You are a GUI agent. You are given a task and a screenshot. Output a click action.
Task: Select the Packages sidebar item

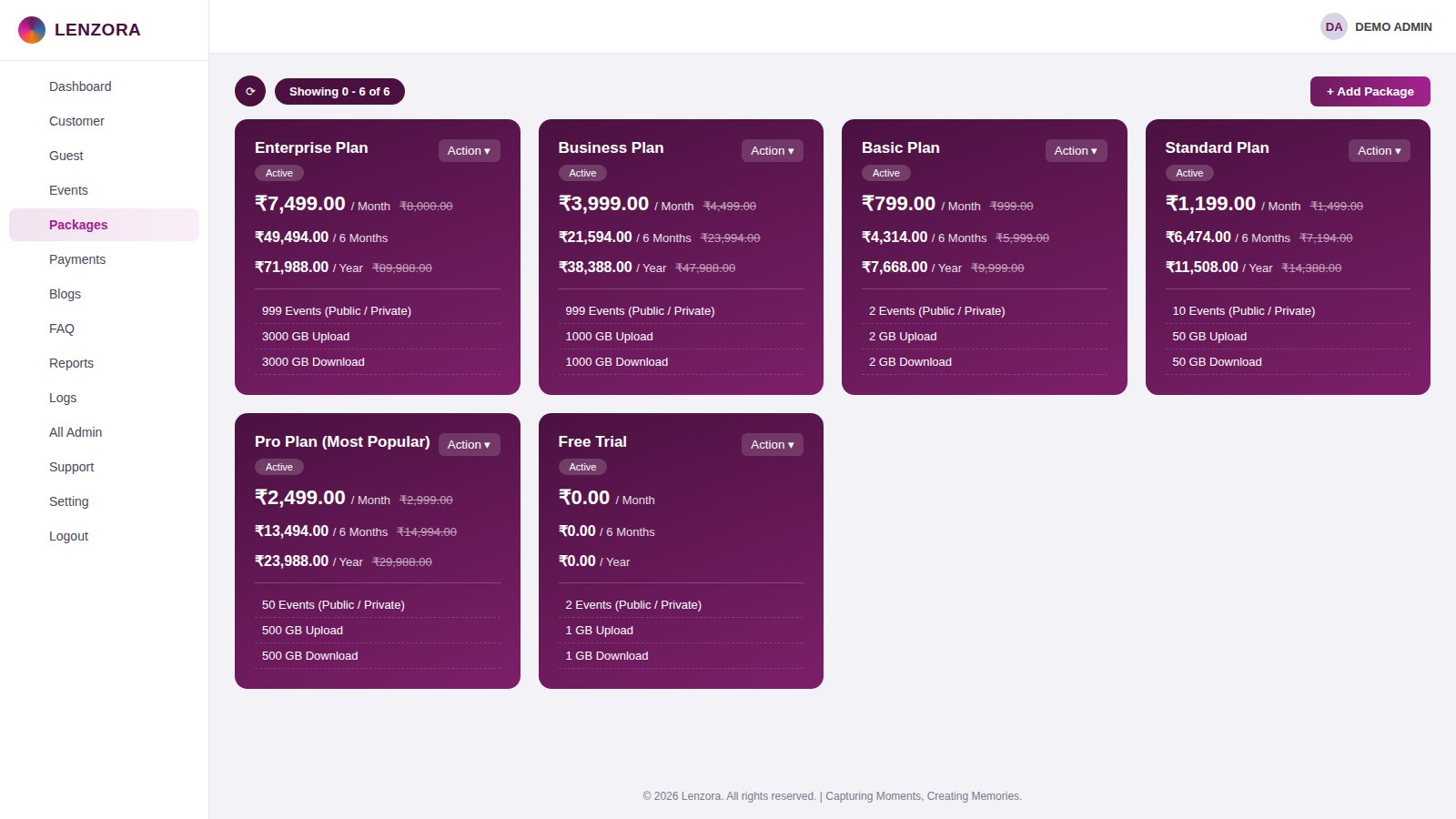click(104, 225)
